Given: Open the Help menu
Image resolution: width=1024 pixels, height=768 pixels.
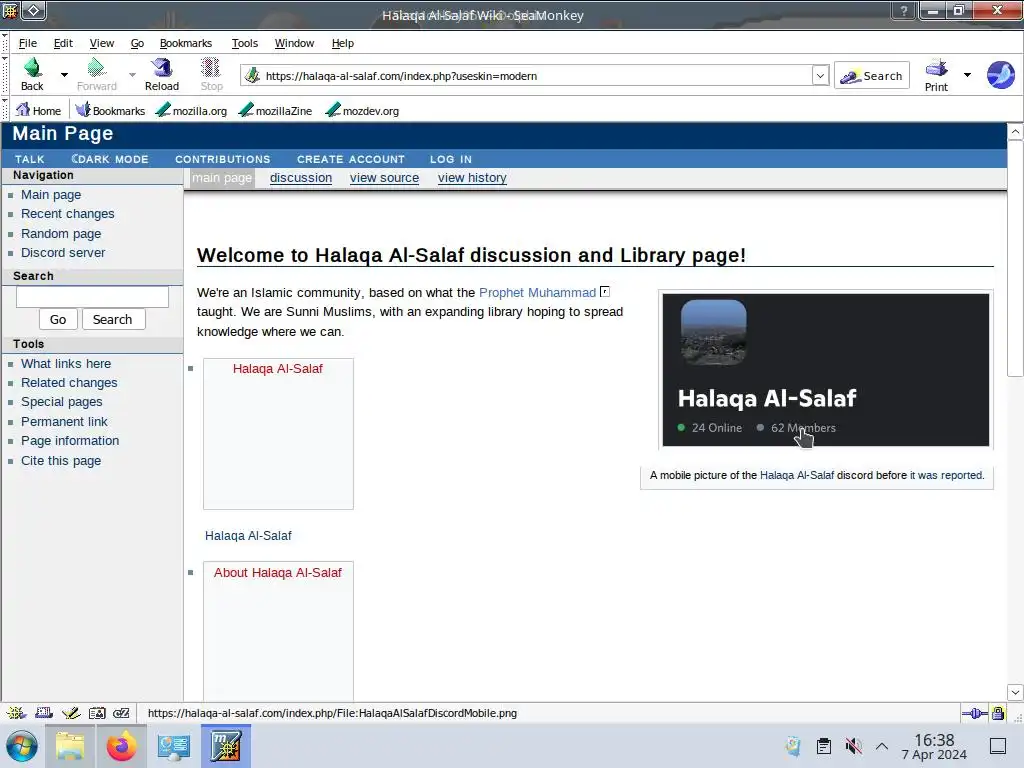Looking at the screenshot, I should point(342,43).
